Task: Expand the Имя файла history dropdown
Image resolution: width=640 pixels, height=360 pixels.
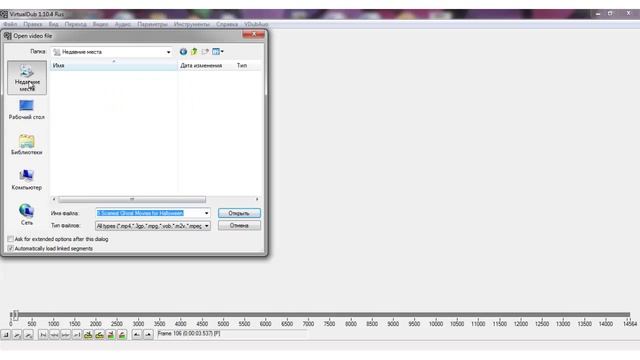Action: pyautogui.click(x=207, y=213)
